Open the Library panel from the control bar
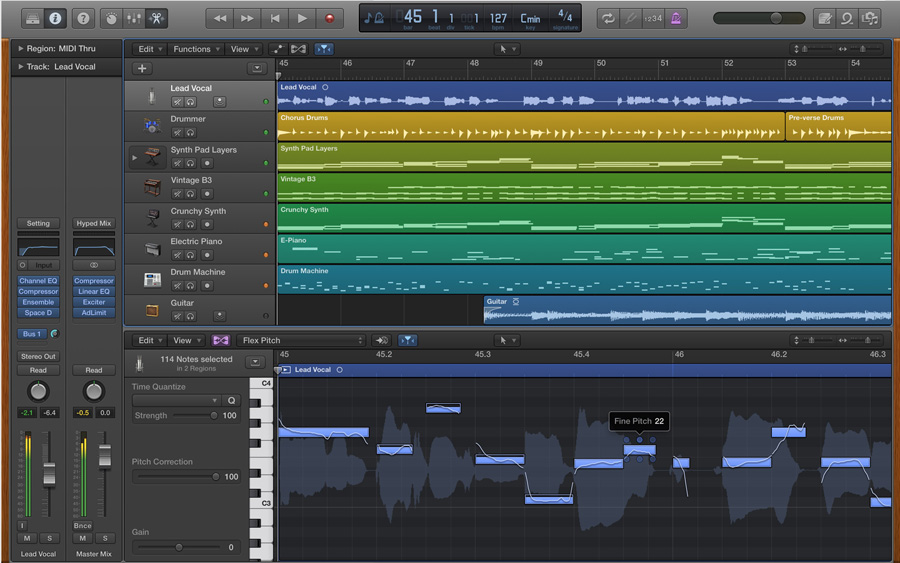 pos(33,18)
